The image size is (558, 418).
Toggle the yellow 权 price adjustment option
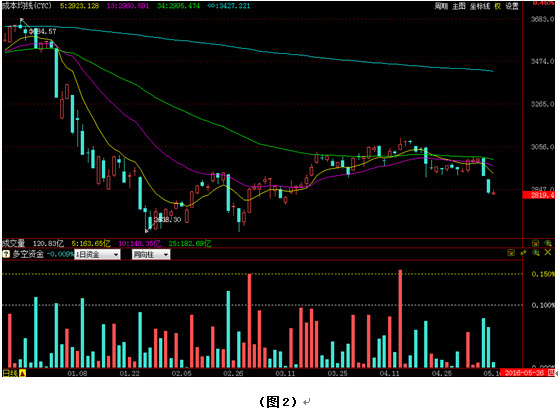(x=497, y=6)
